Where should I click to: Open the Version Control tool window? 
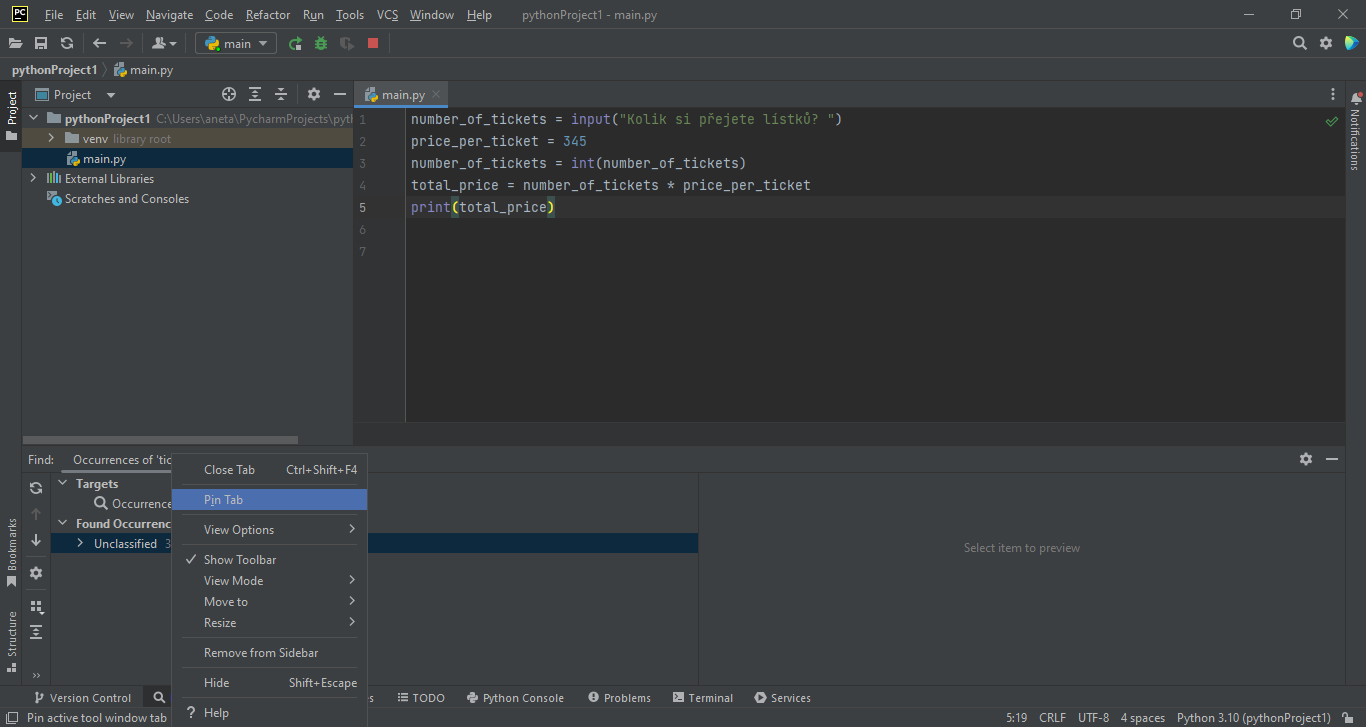tap(90, 697)
